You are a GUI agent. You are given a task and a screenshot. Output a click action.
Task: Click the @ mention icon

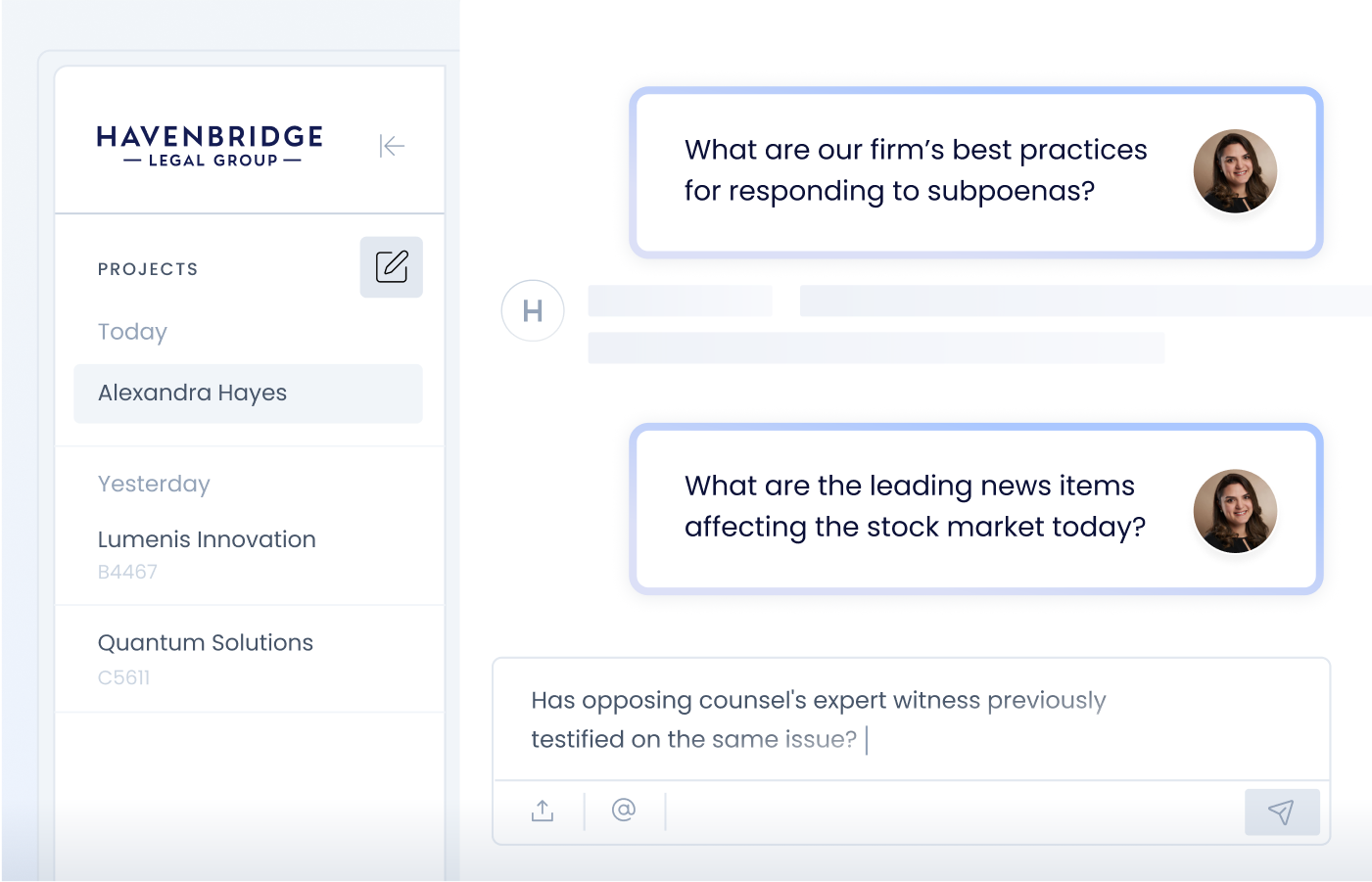pos(624,810)
